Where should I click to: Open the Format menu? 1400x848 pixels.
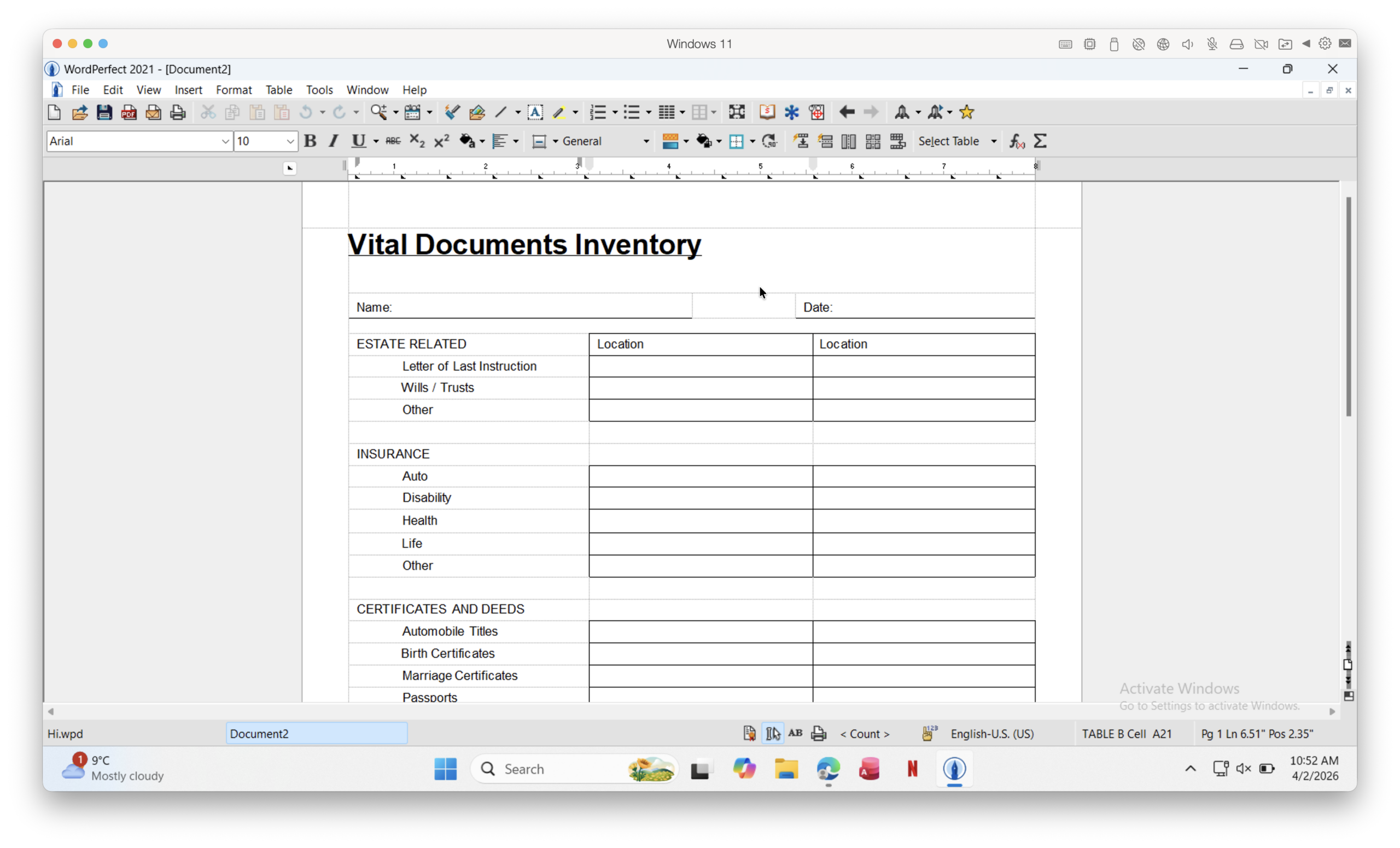click(x=234, y=89)
